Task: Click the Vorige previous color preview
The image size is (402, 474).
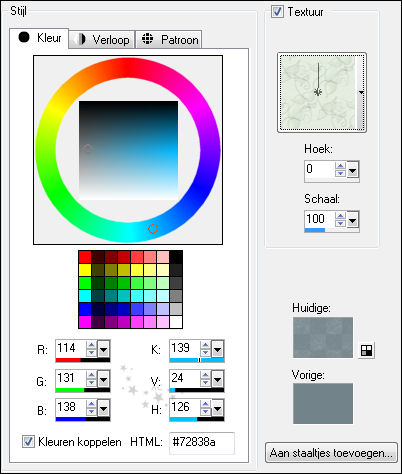Action: coord(323,403)
